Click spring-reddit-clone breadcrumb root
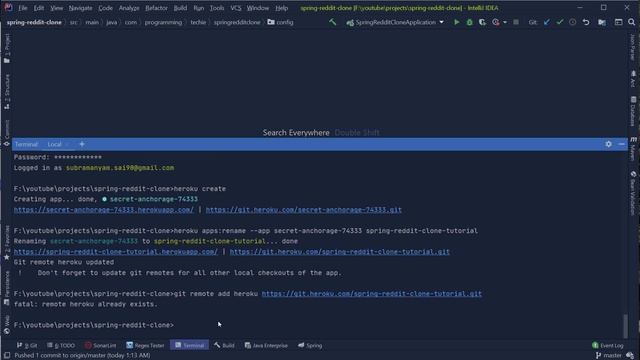This screenshot has height=360, width=640. click(x=34, y=22)
